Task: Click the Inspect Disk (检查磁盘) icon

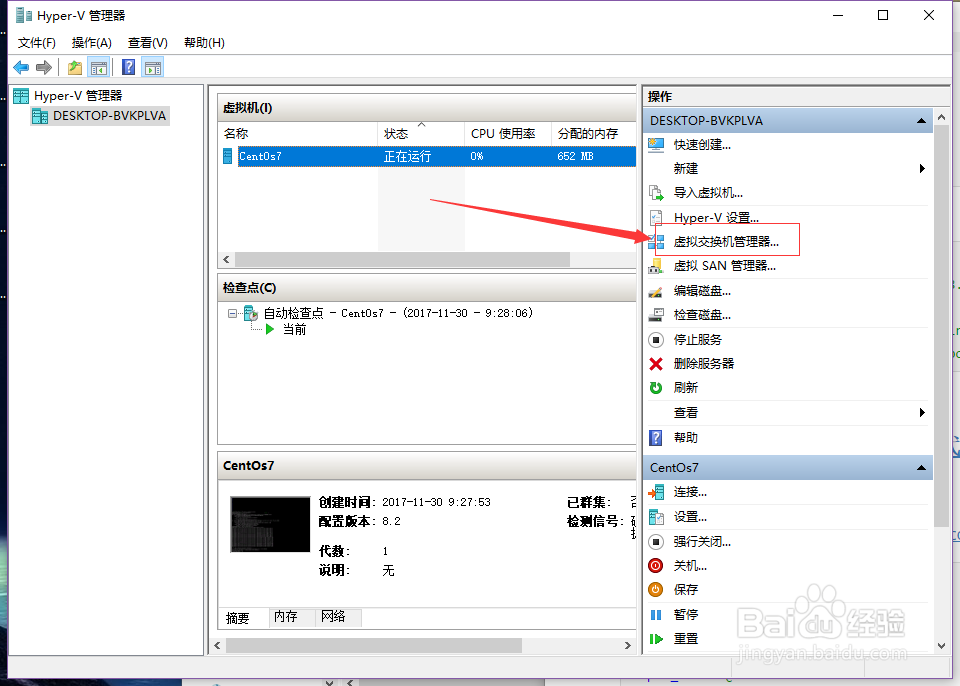Action: (x=656, y=315)
